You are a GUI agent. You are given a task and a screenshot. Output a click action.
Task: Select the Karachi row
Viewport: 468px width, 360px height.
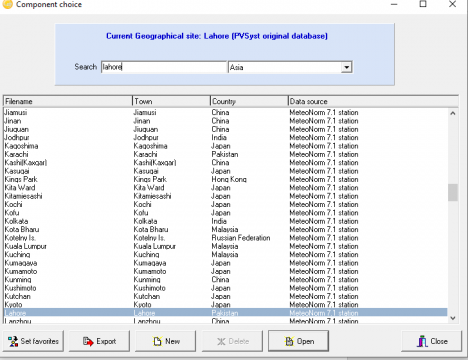pos(225,154)
